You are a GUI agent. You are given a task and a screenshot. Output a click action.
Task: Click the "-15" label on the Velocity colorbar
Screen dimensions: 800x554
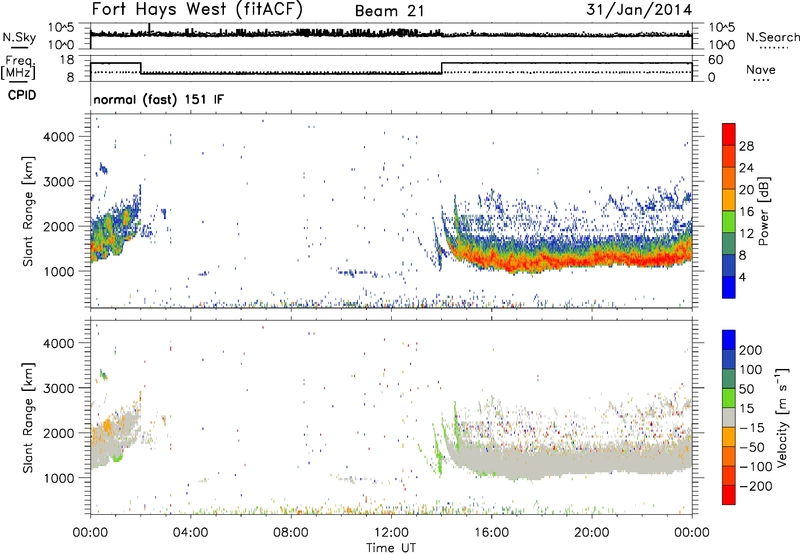[x=752, y=427]
